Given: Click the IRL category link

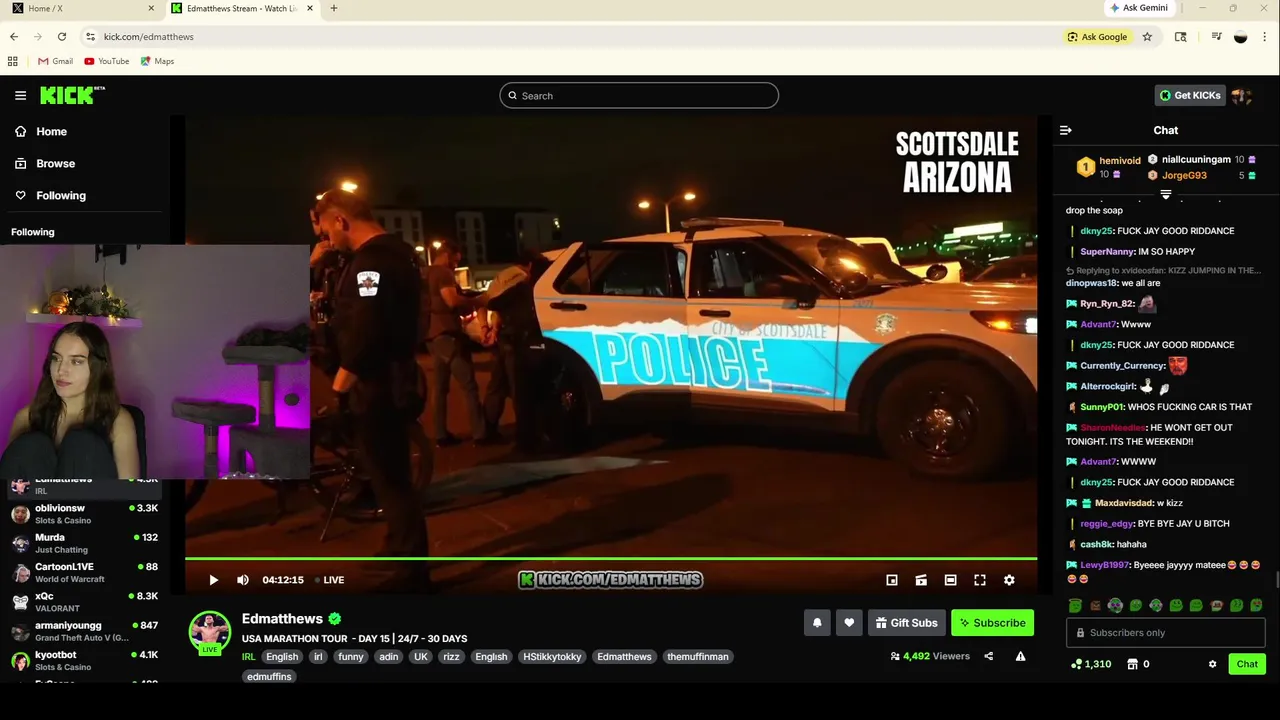Looking at the screenshot, I should click(248, 657).
